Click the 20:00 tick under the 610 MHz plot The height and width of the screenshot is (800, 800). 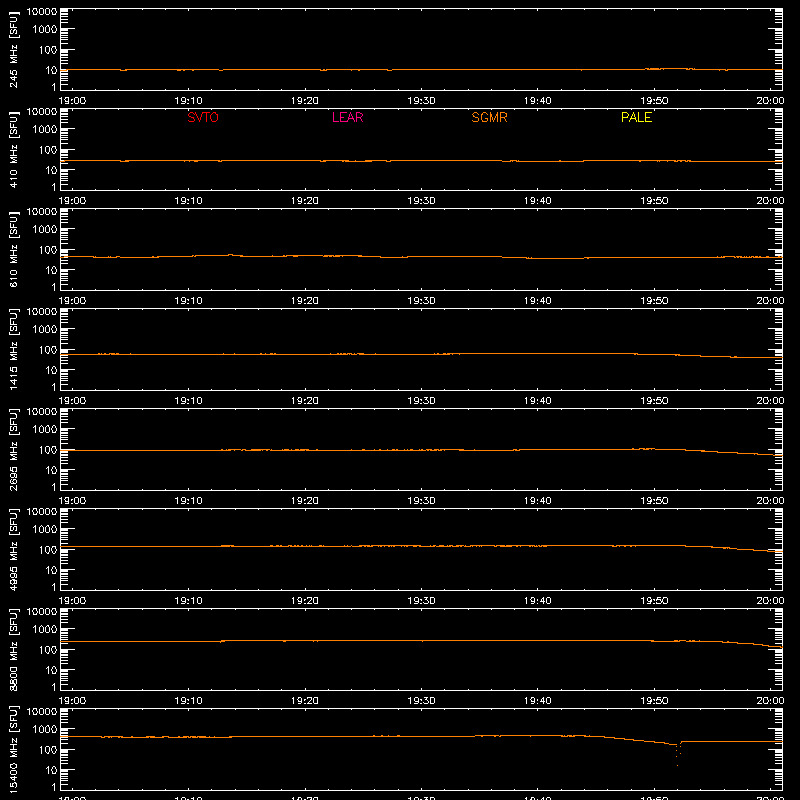tap(770, 301)
